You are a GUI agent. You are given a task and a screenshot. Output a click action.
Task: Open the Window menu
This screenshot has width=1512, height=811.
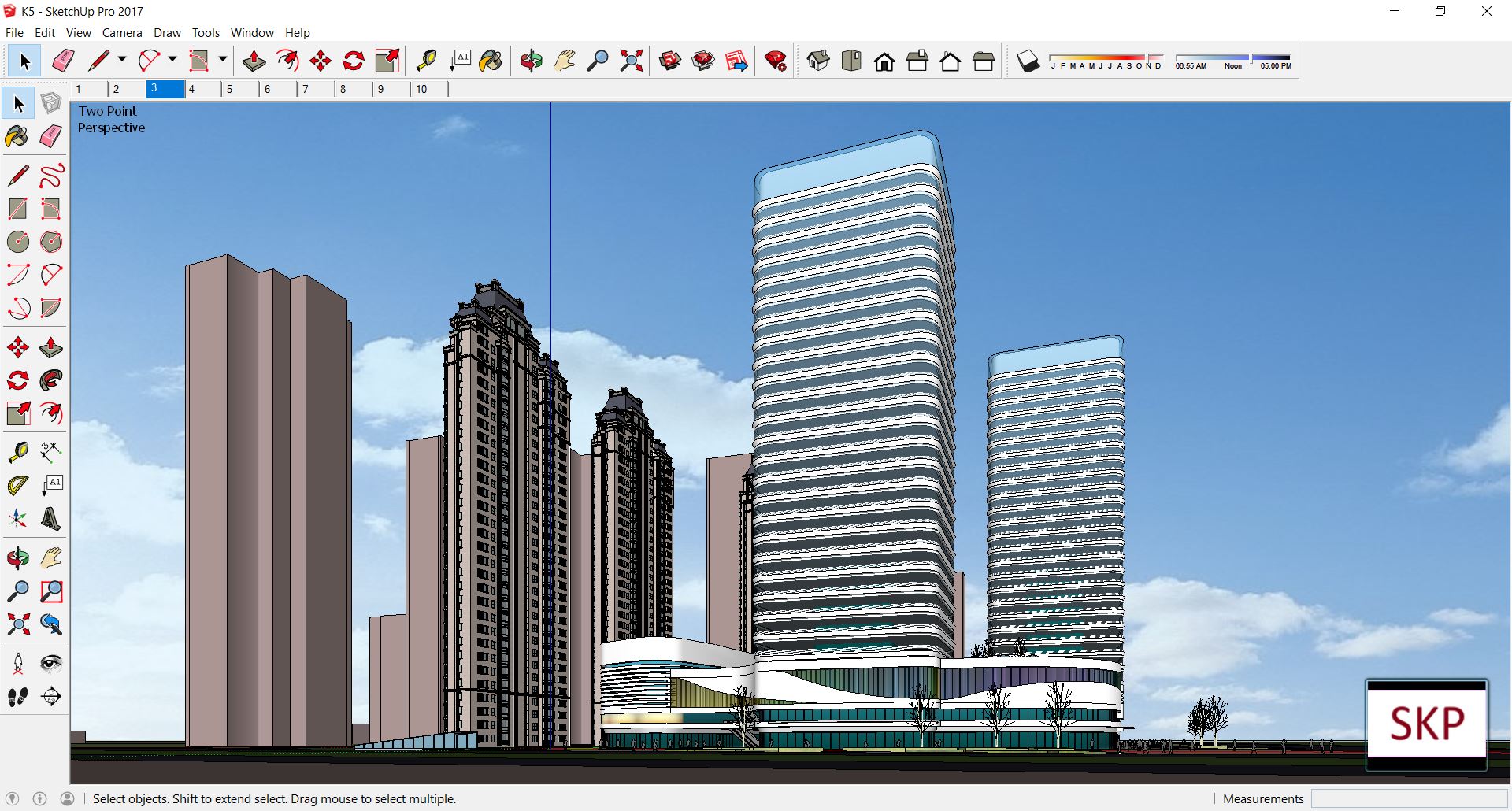252,33
